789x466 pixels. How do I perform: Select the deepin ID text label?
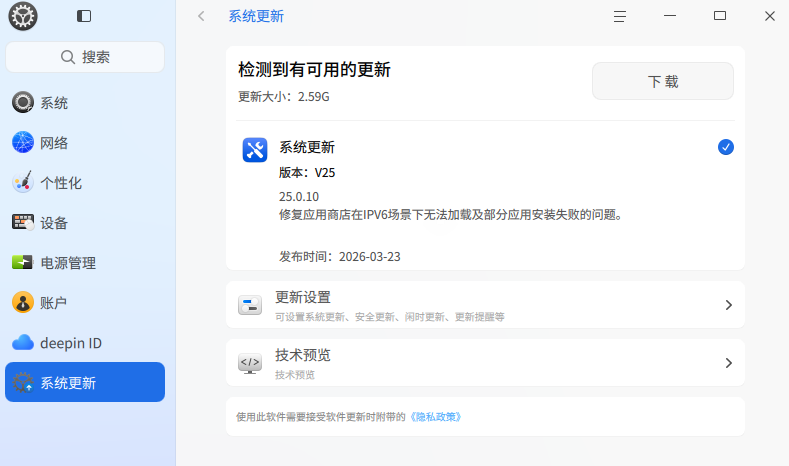click(x=71, y=343)
